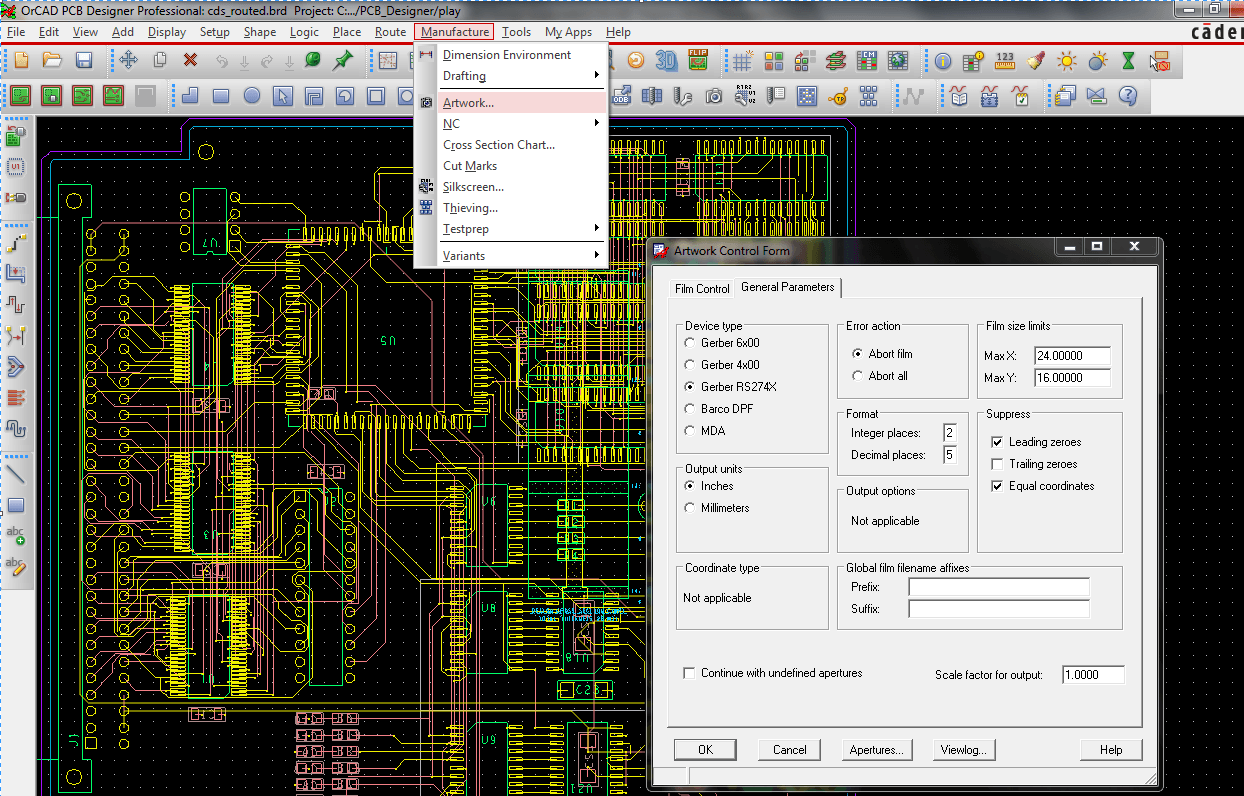Click the diagonal Add Line tool
Viewport: 1244px width, 796px height.
[16, 474]
